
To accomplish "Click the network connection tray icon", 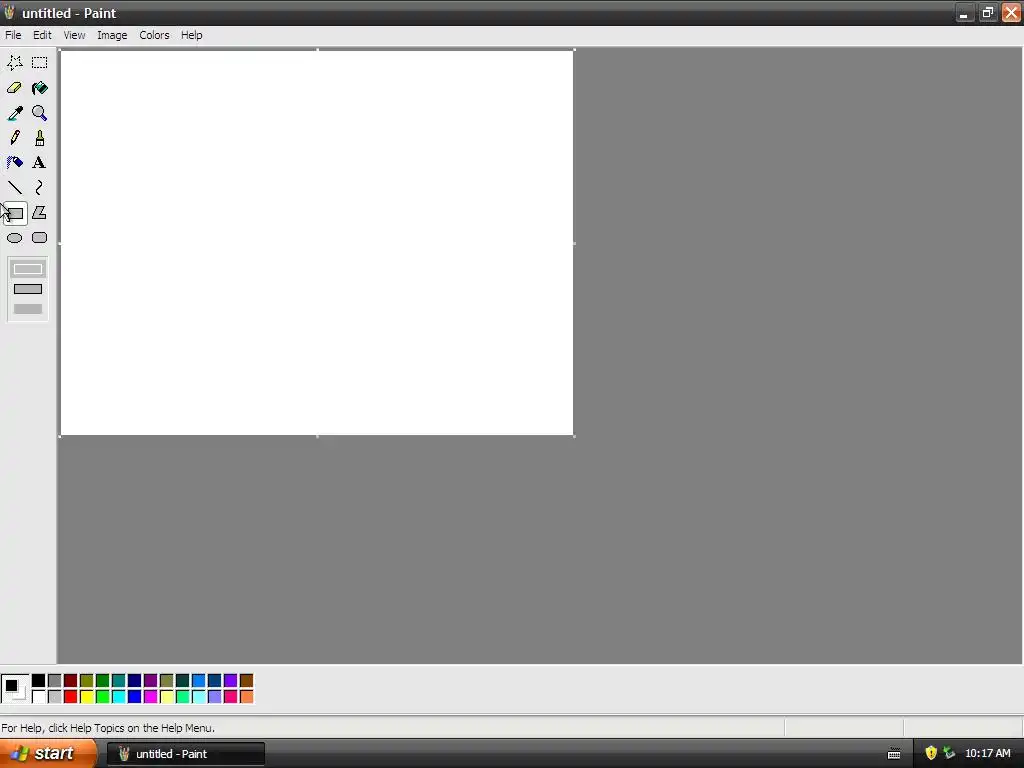I will tap(949, 754).
